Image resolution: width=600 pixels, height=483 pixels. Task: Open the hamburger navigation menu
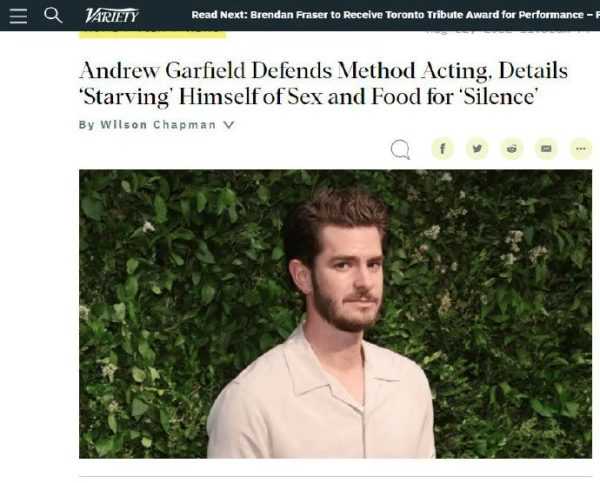point(18,16)
